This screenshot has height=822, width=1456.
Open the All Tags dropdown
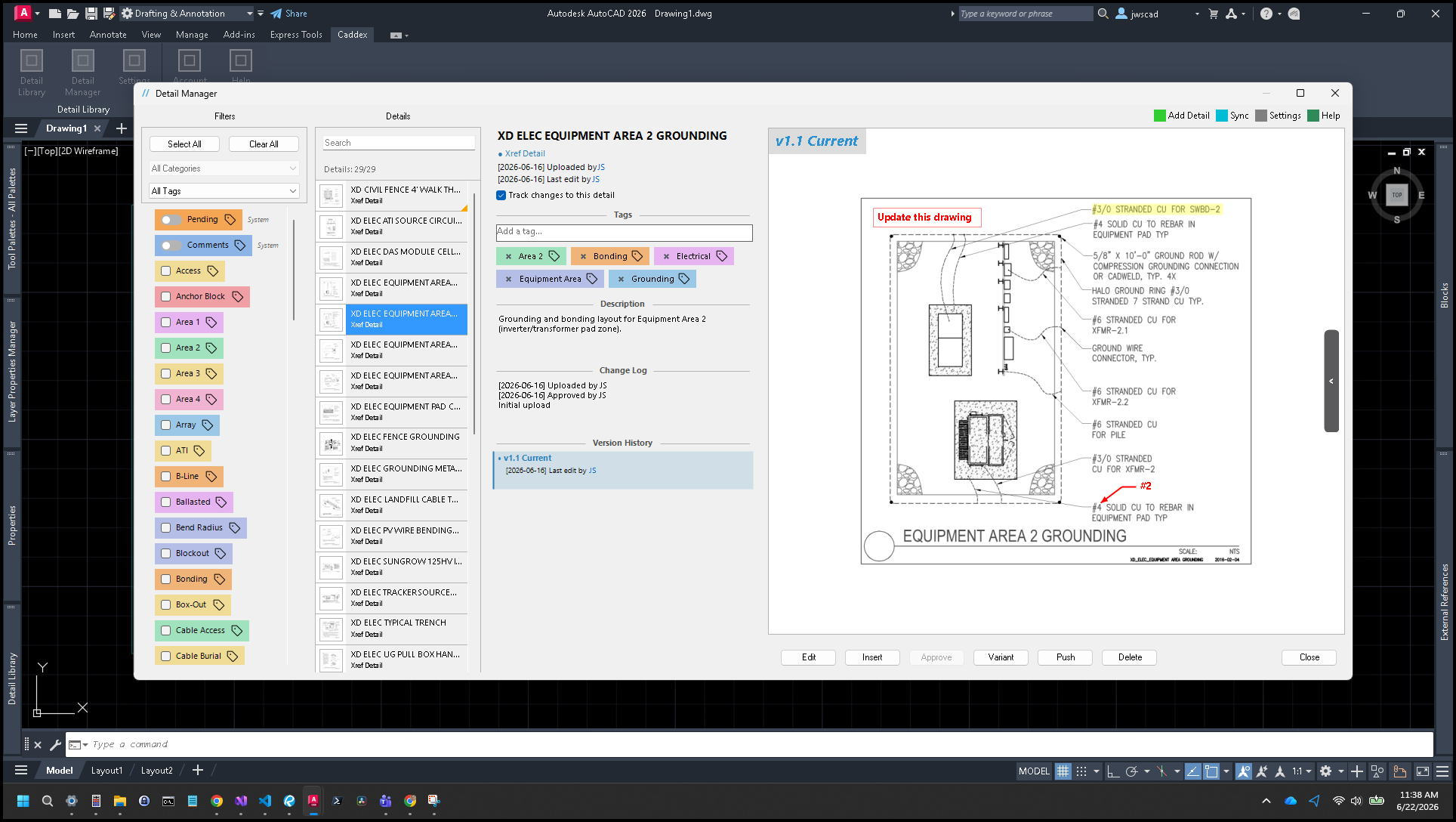tap(224, 191)
